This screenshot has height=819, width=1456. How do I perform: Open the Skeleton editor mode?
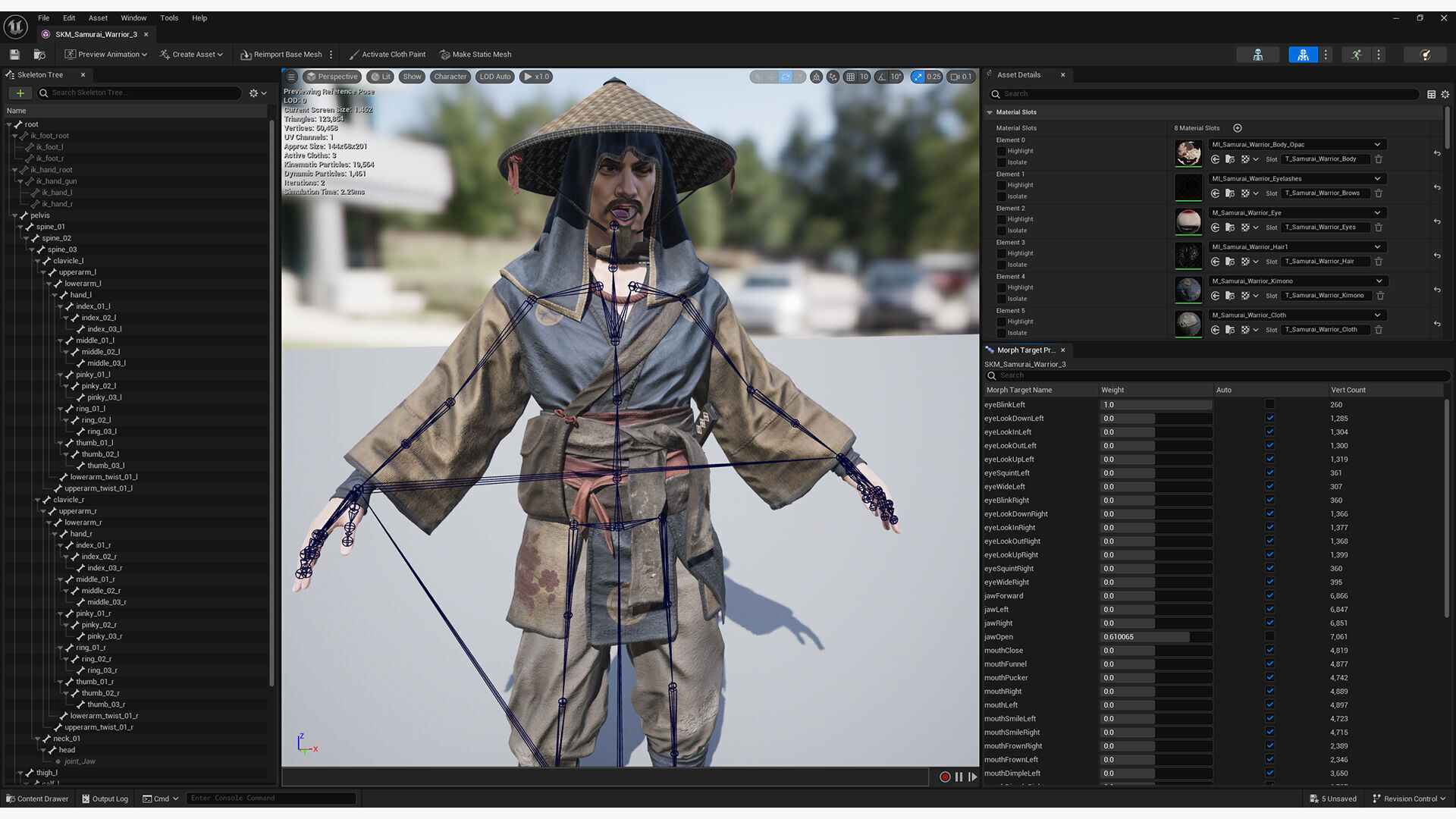click(1257, 55)
